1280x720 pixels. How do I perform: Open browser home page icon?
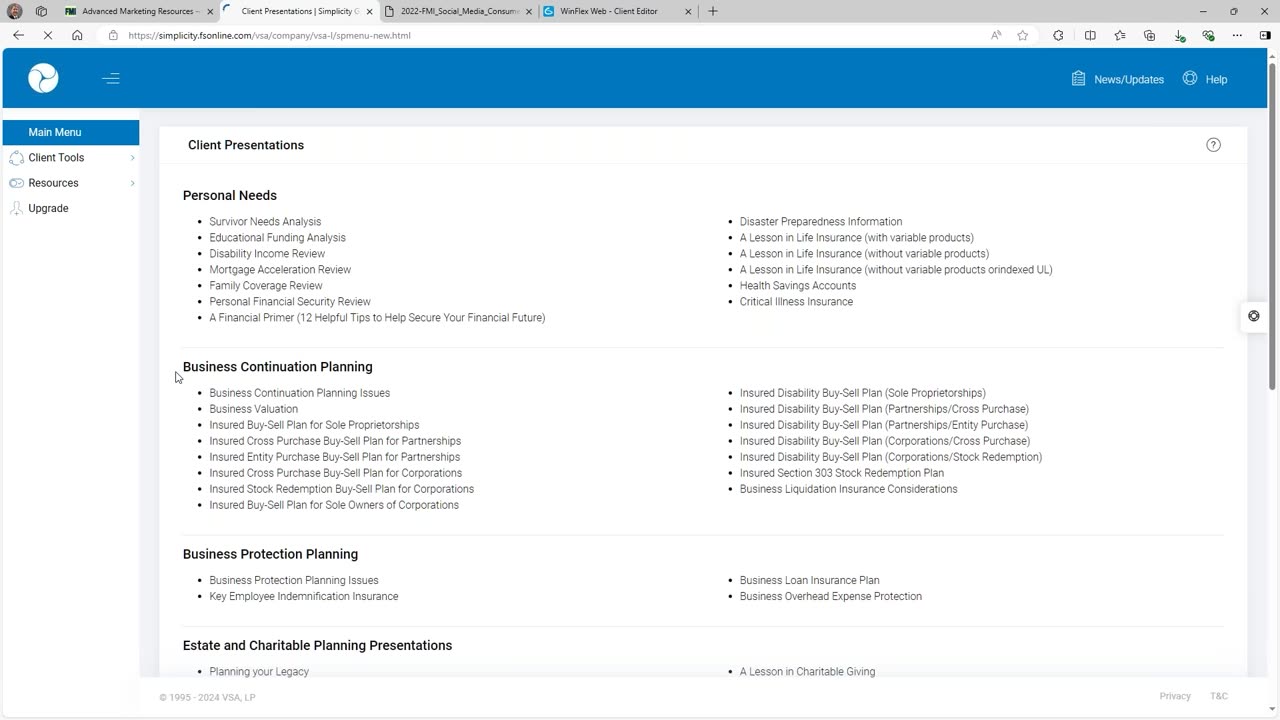(x=77, y=35)
